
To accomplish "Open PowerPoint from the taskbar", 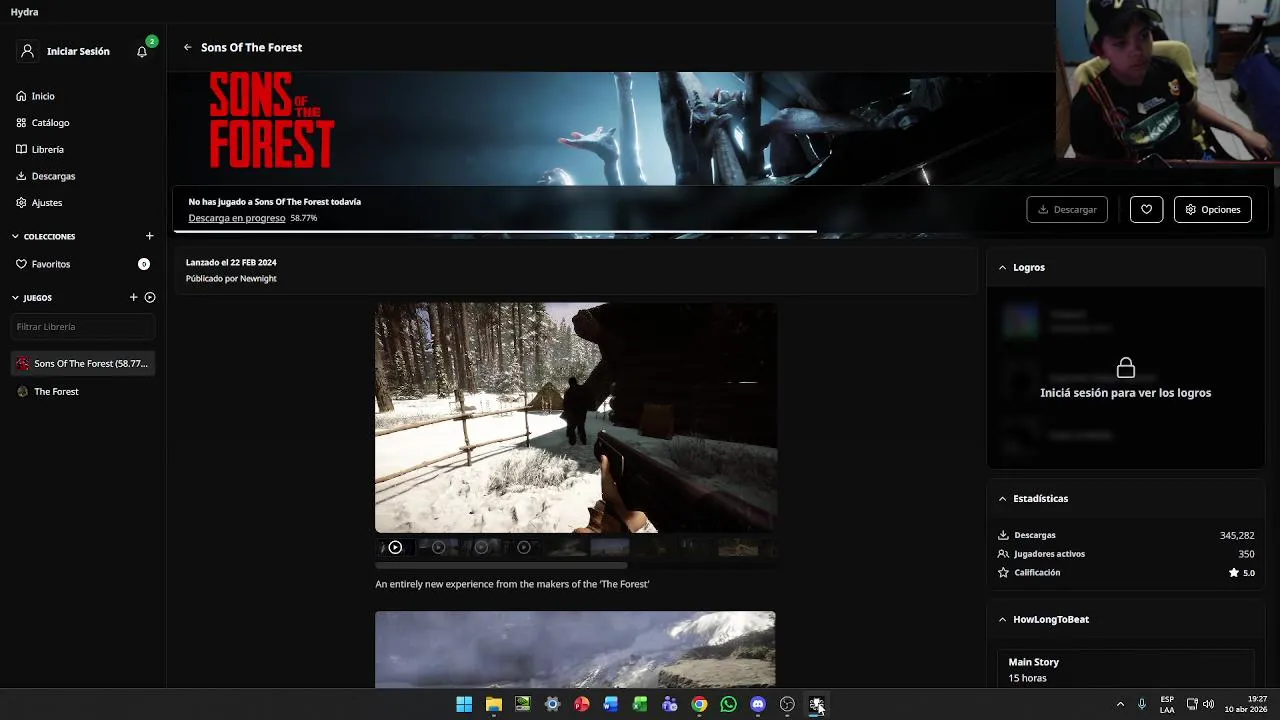I will [x=582, y=704].
